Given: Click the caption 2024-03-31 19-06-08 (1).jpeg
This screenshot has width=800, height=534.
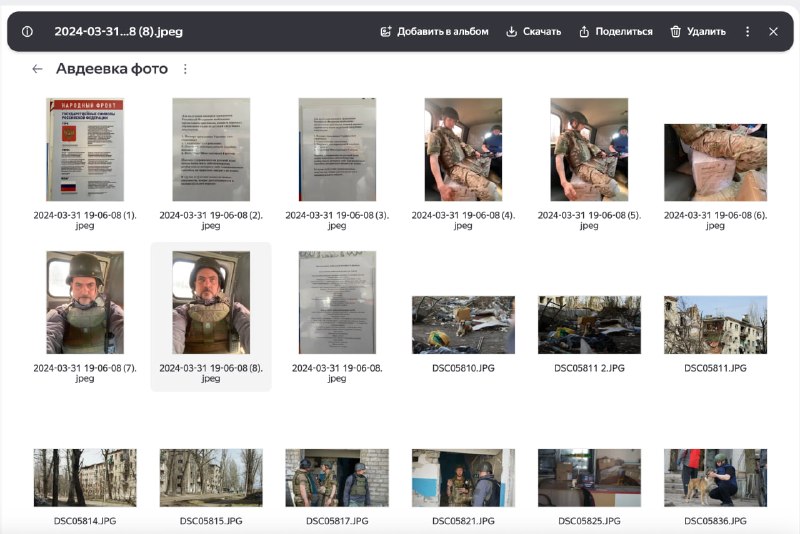Looking at the screenshot, I should 85,220.
